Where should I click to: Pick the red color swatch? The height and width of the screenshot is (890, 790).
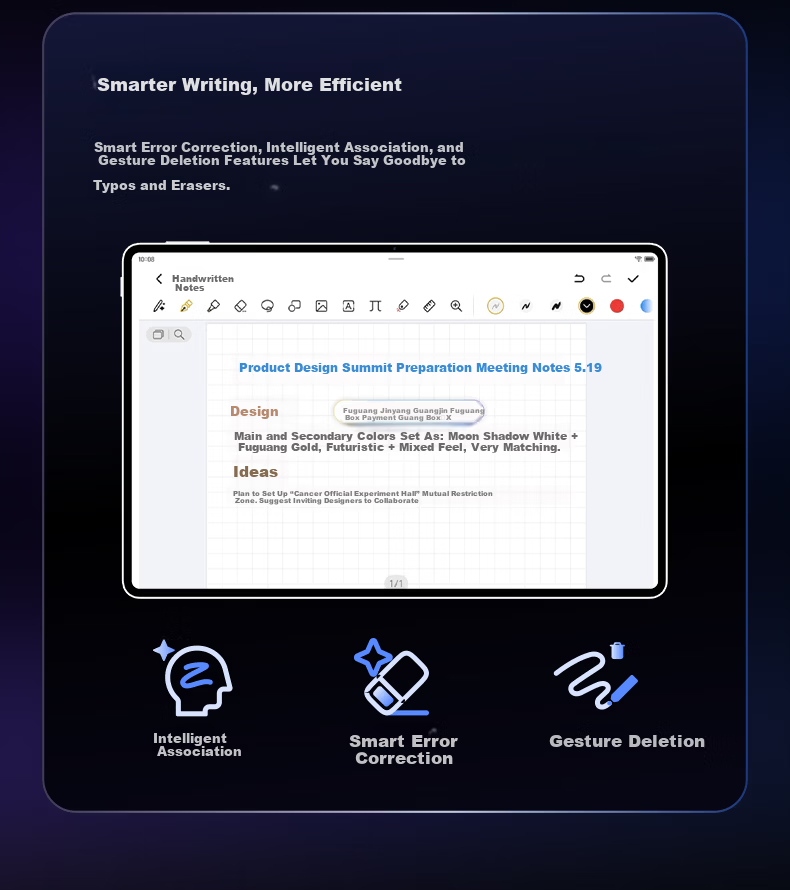click(617, 306)
